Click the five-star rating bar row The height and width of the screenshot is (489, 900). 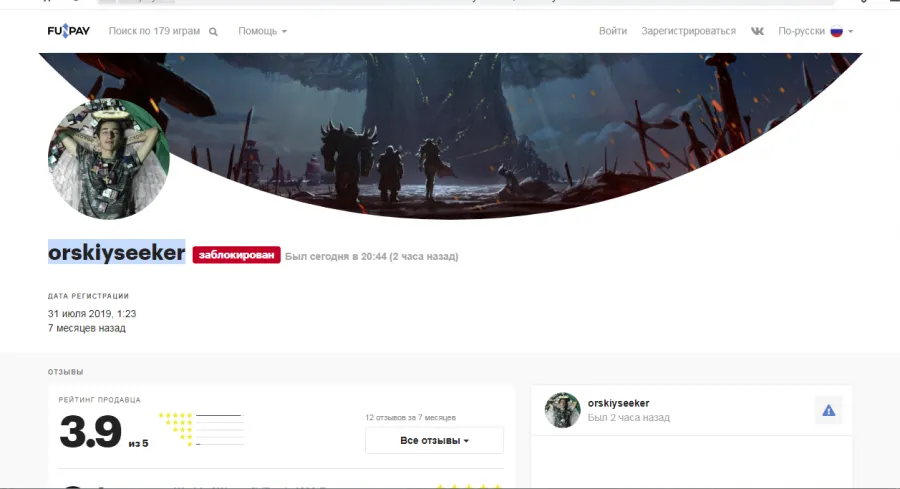pyautogui.click(x=201, y=415)
